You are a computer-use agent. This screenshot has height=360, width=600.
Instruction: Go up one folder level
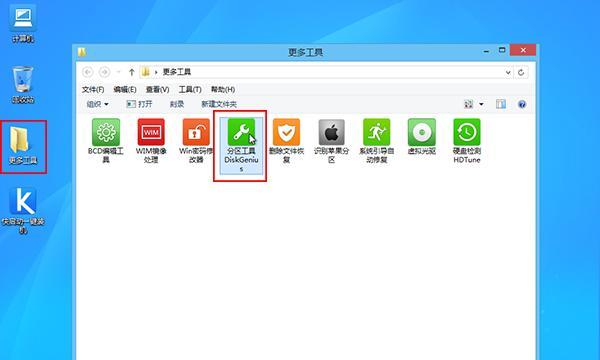(131, 72)
